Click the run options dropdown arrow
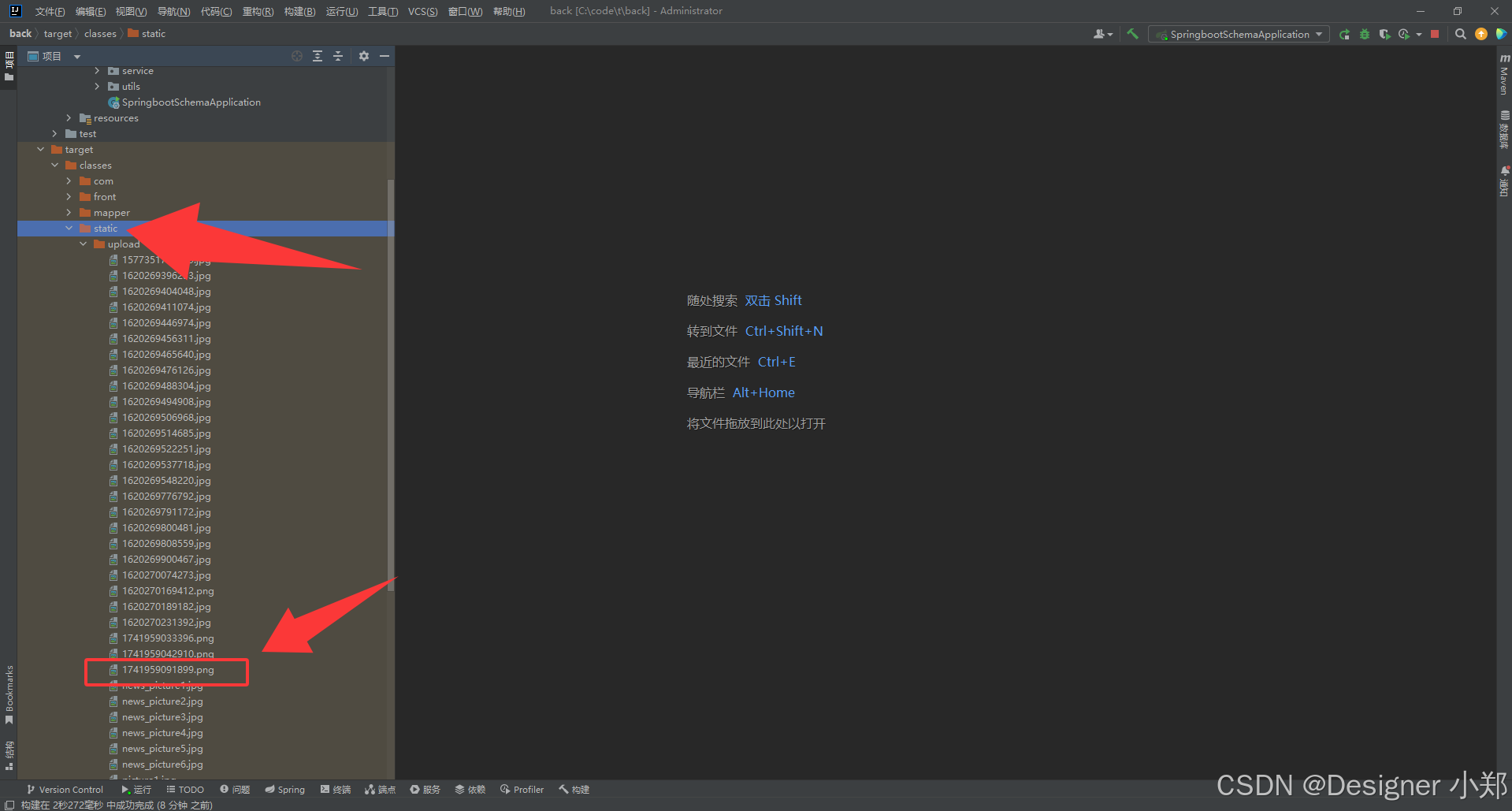This screenshot has height=811, width=1512. [1418, 34]
